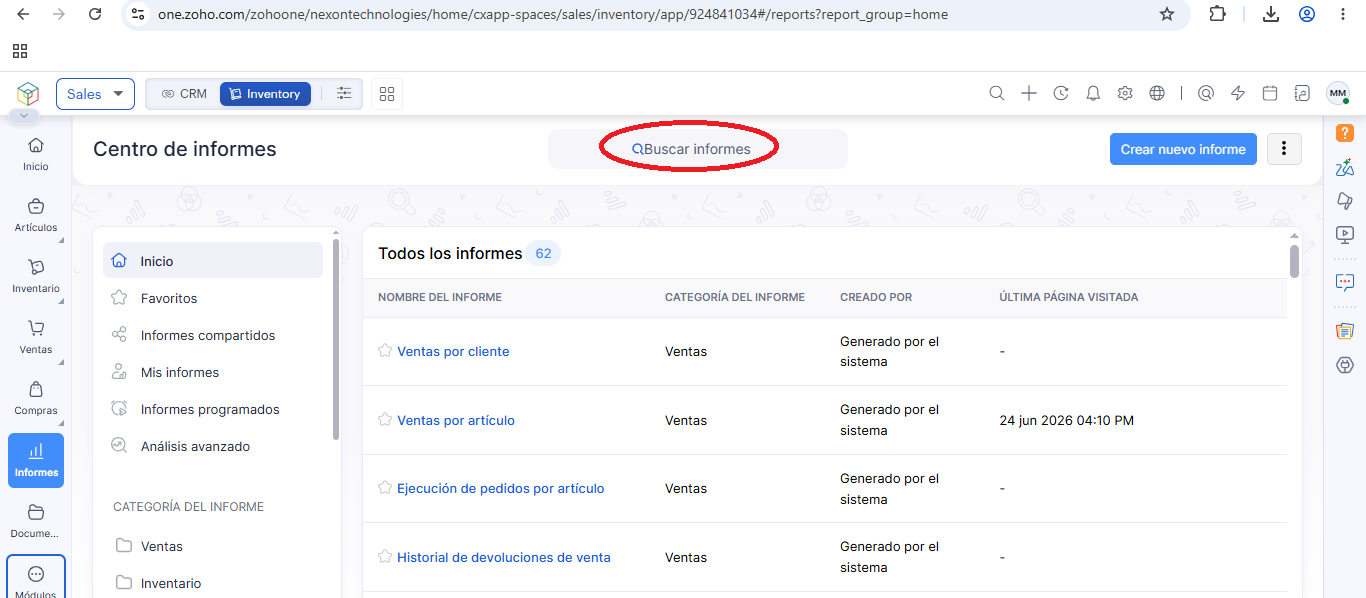Open the browser downloads icon

point(1271,14)
